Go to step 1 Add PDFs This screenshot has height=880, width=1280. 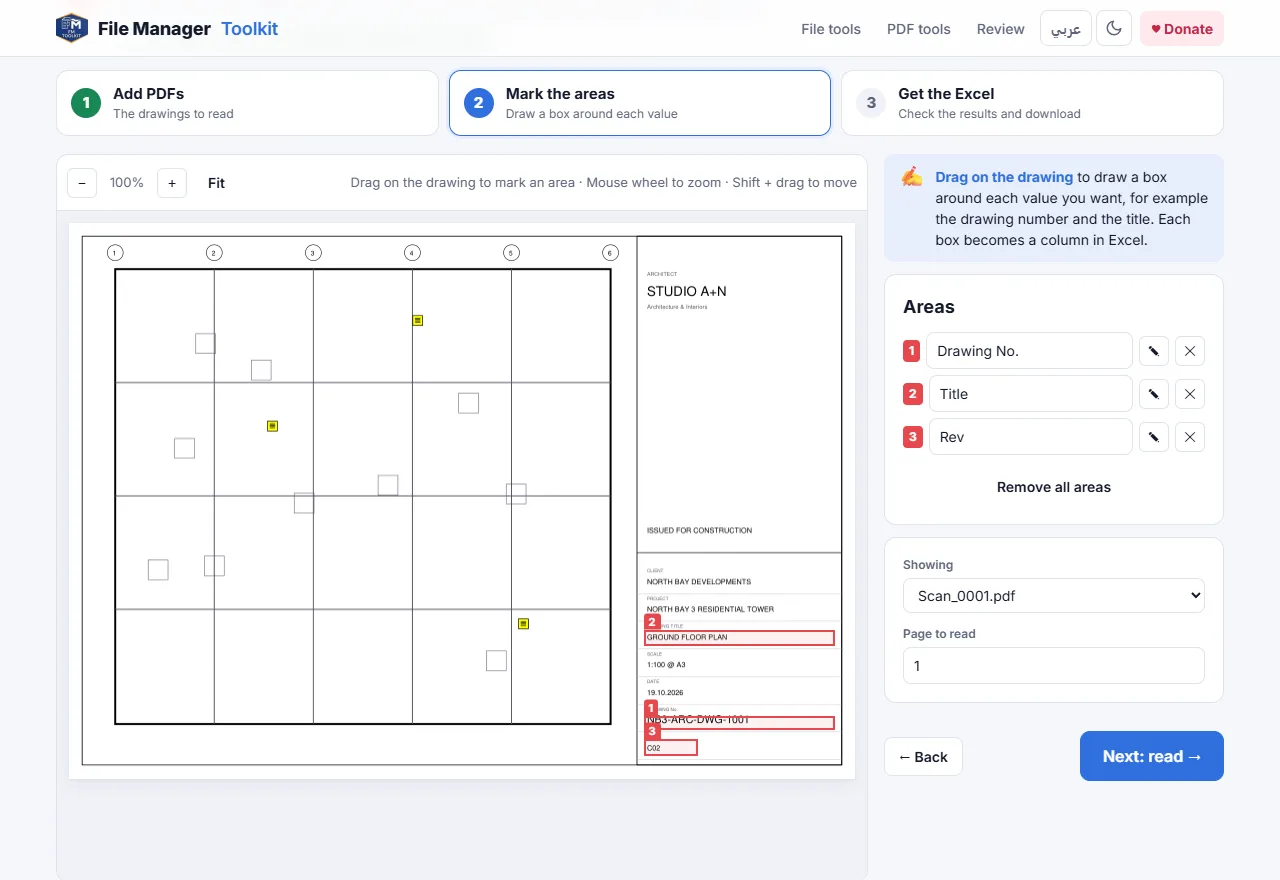point(247,103)
